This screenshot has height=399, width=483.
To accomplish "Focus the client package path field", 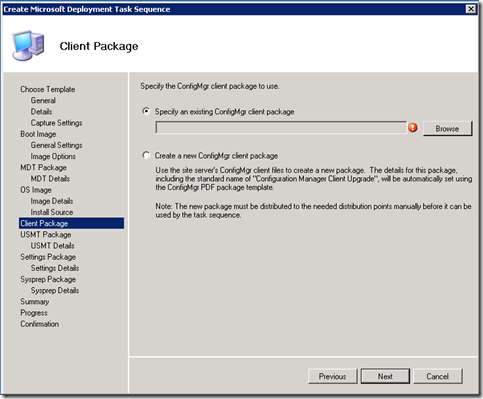I will coord(281,128).
